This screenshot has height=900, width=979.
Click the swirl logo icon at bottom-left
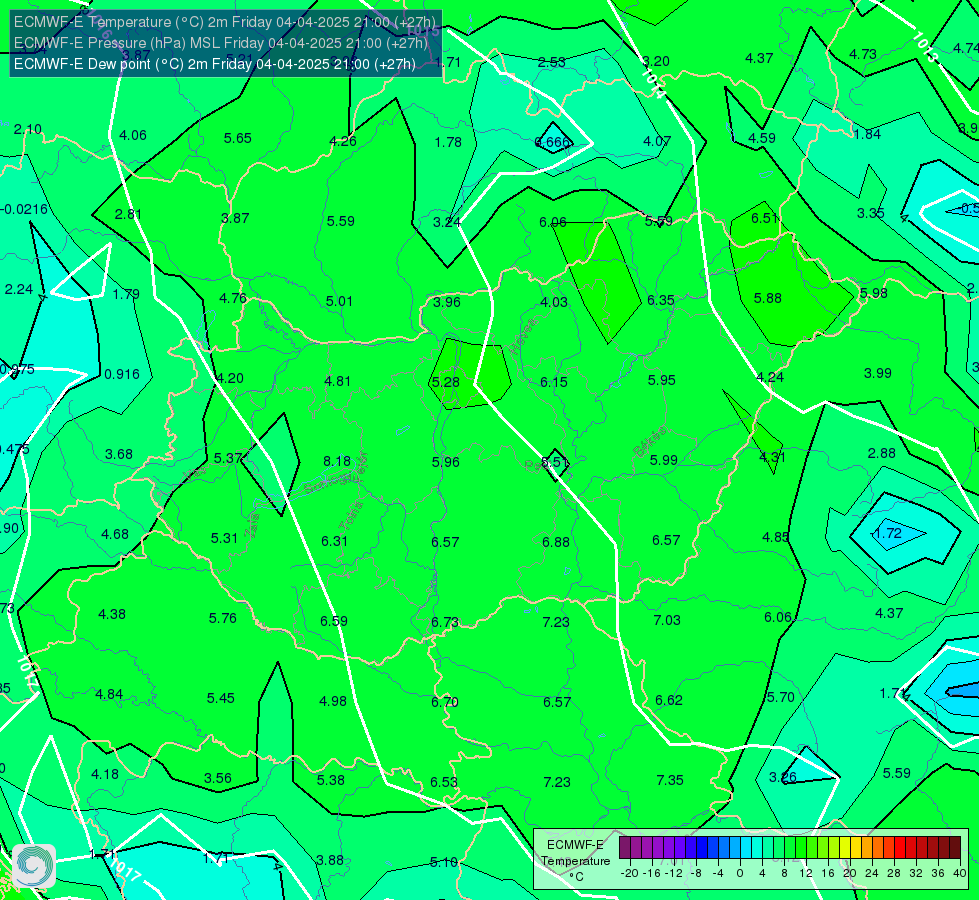tap(34, 866)
